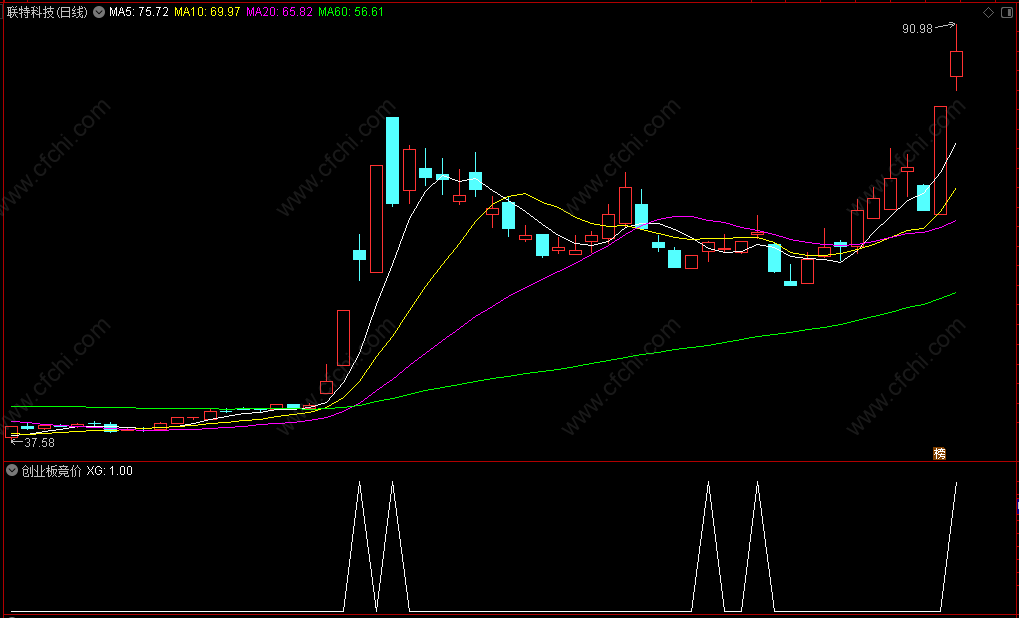The height and width of the screenshot is (618, 1019).
Task: Click the XG: 1.00 value
Action: (110, 471)
